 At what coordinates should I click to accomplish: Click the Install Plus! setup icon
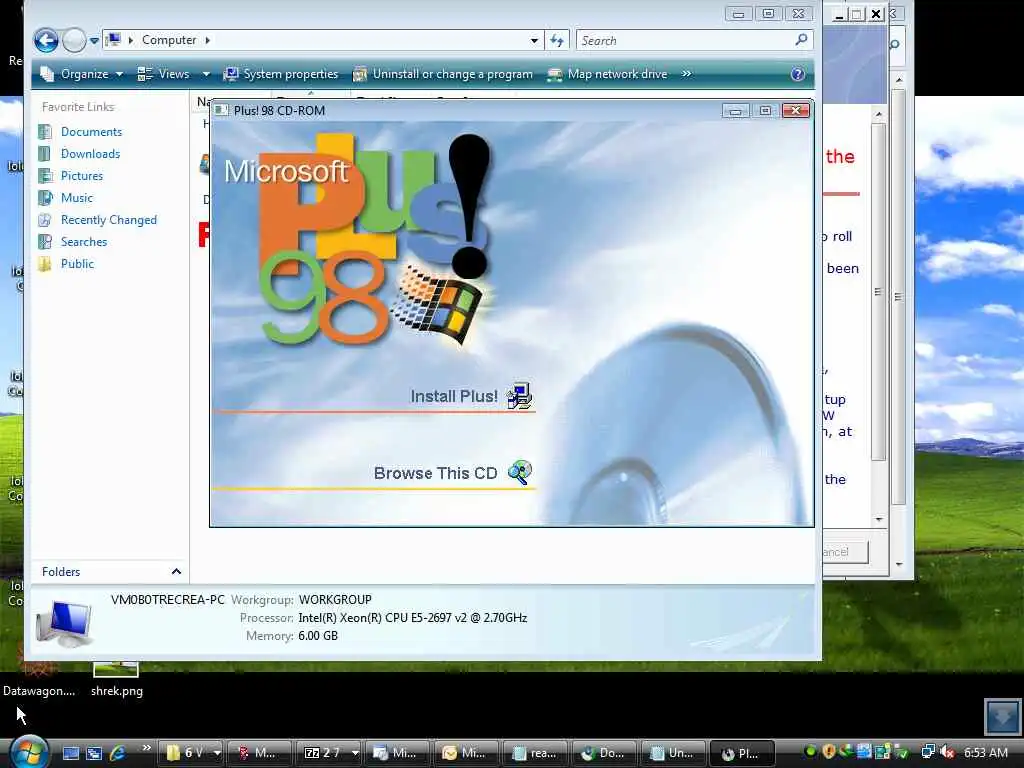coord(519,396)
